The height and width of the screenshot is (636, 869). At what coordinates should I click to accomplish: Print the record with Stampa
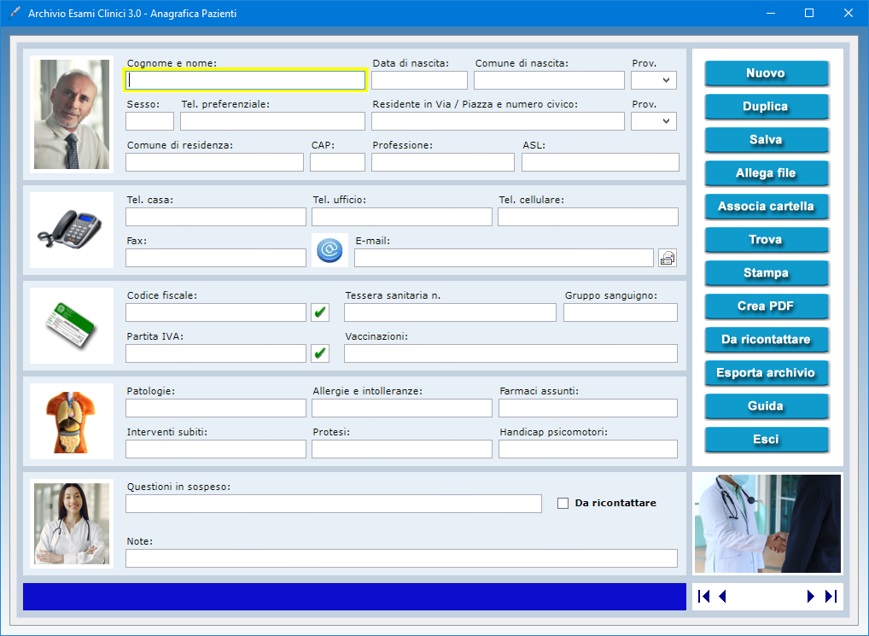tap(766, 273)
